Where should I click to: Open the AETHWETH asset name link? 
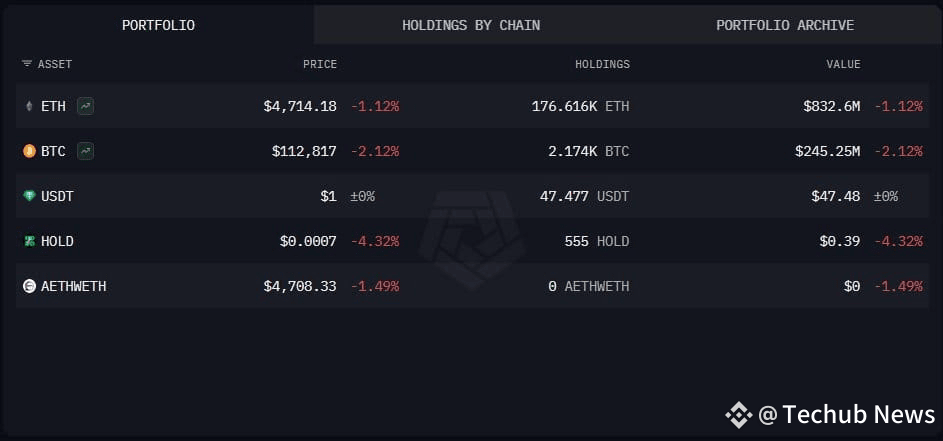coord(73,286)
